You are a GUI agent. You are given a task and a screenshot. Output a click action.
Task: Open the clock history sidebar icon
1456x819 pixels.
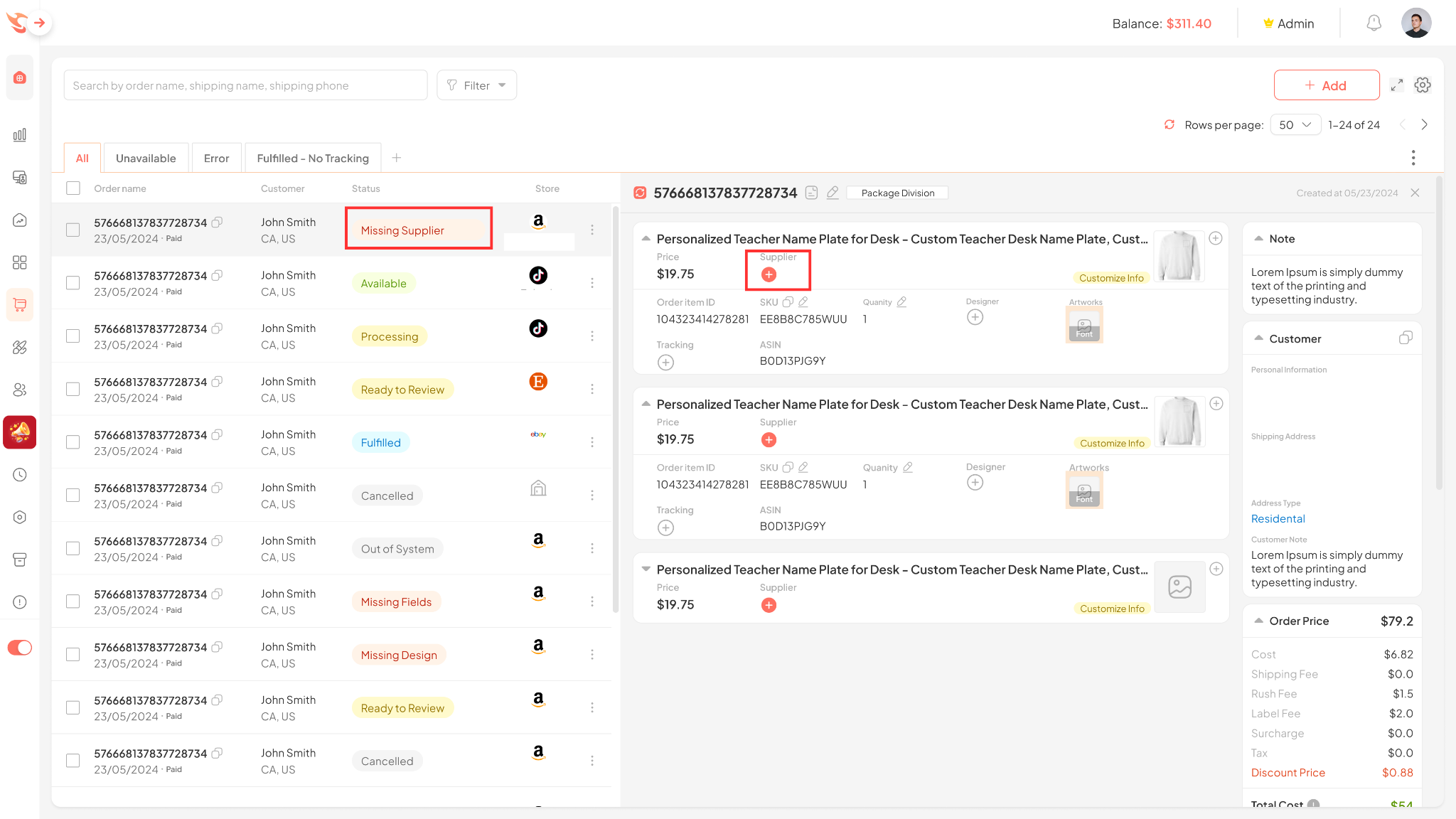[x=20, y=475]
